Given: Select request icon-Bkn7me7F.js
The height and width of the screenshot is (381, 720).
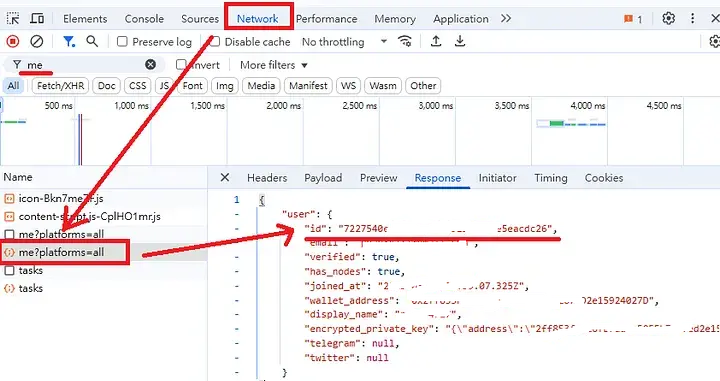Looking at the screenshot, I should [x=104, y=198].
